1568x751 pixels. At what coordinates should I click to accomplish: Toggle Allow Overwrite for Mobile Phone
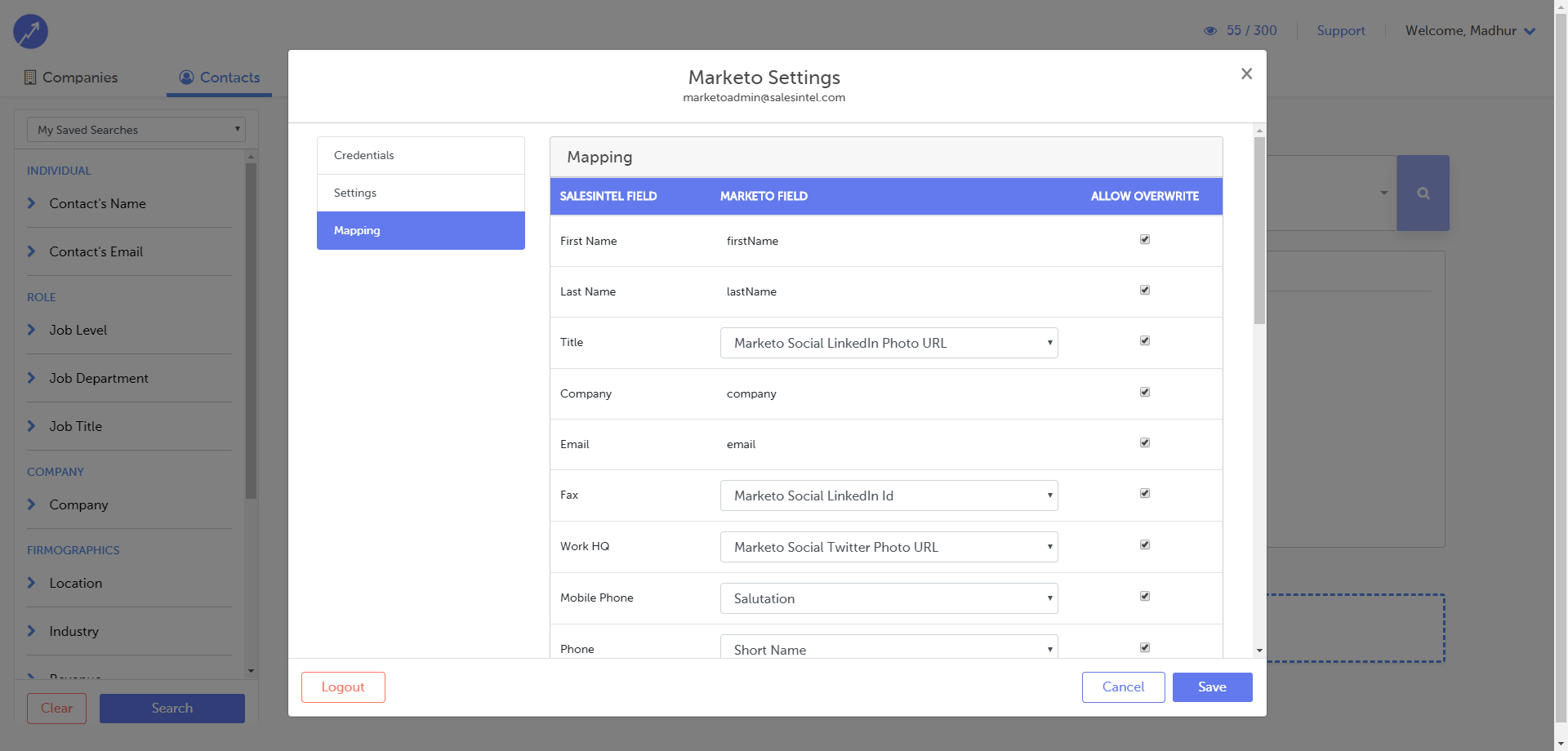coord(1145,596)
